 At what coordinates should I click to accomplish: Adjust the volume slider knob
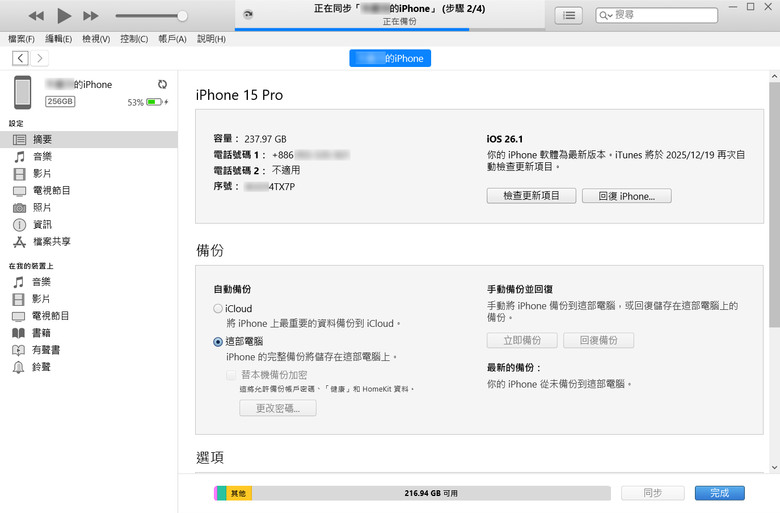click(x=183, y=16)
